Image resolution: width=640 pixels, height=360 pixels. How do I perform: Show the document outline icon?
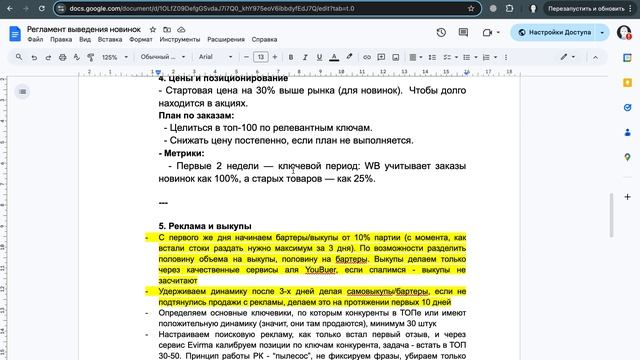click(22, 91)
